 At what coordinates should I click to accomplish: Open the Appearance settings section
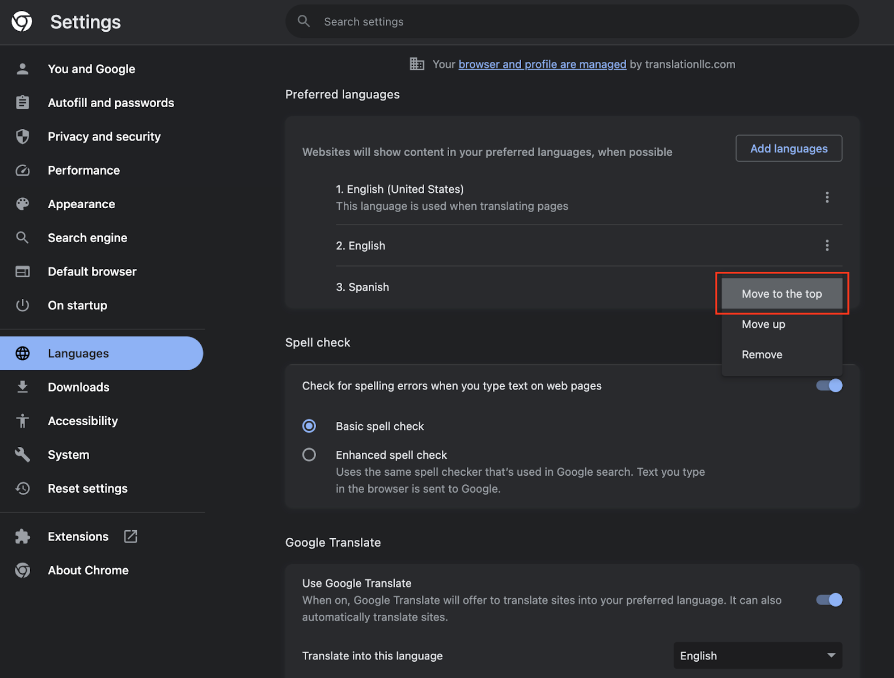point(82,204)
